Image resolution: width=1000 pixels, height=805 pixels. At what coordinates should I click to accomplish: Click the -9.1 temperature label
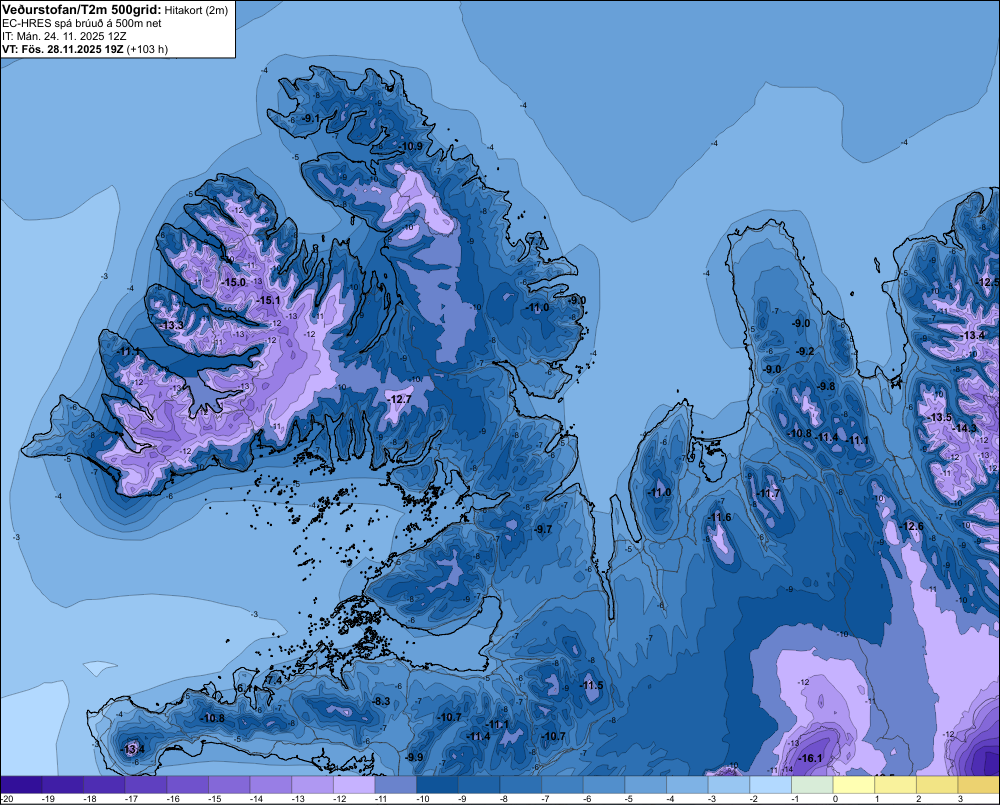point(311,119)
